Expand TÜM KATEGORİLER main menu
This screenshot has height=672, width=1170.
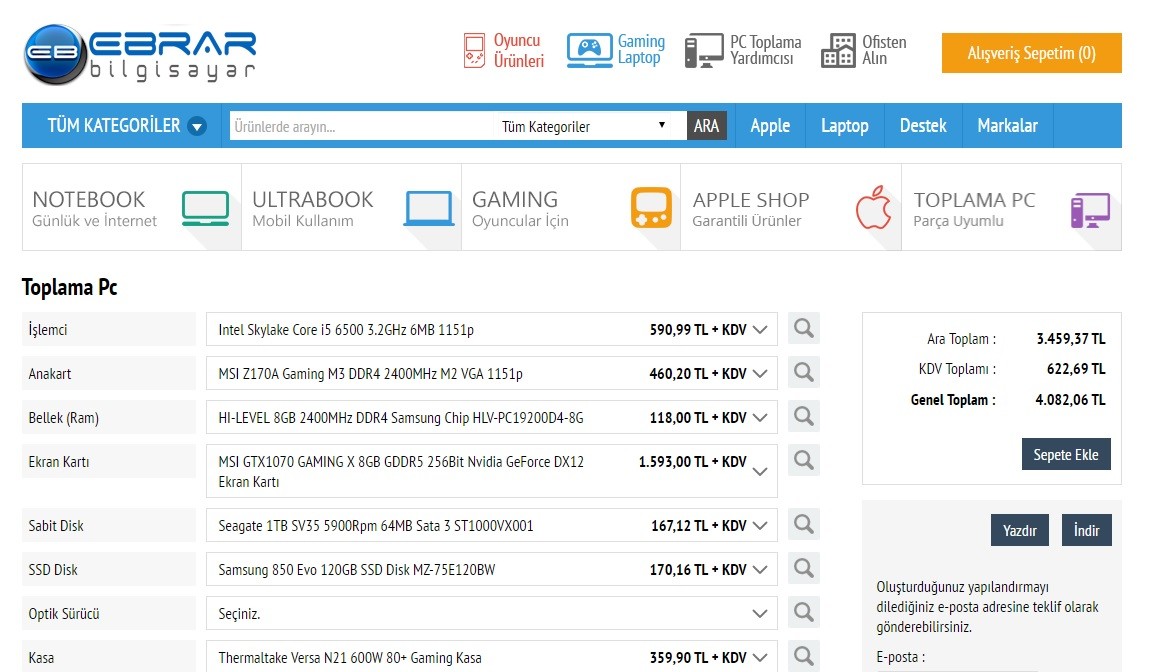126,126
